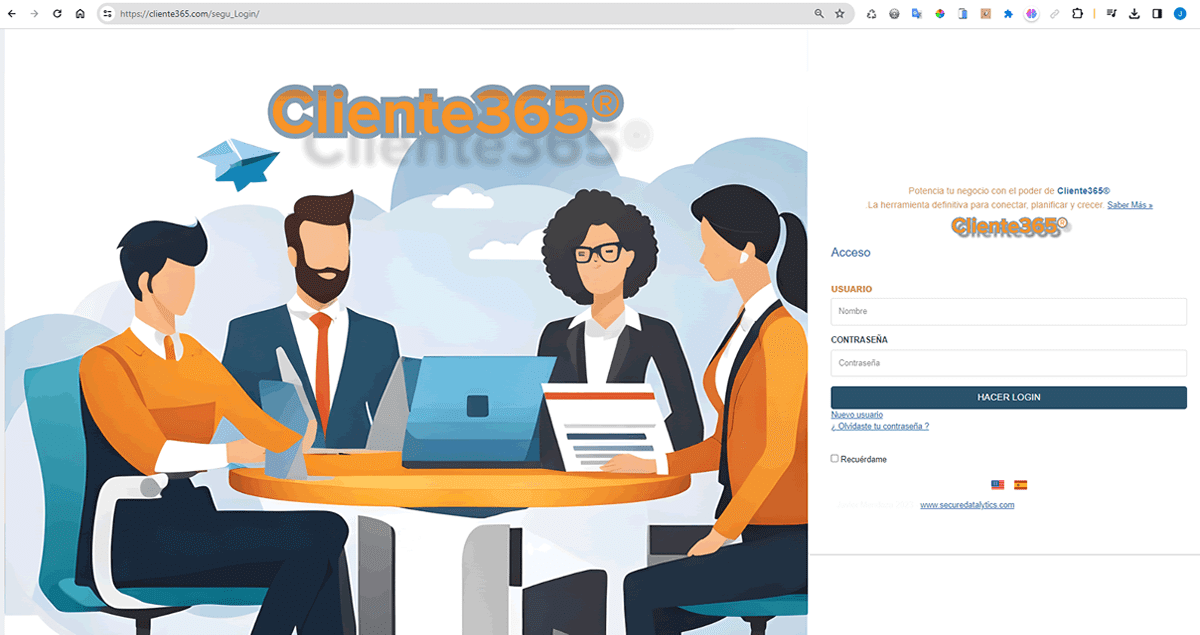Screen dimensions: 1200x635
Task: Open the media control playlist icon
Action: (1111, 14)
